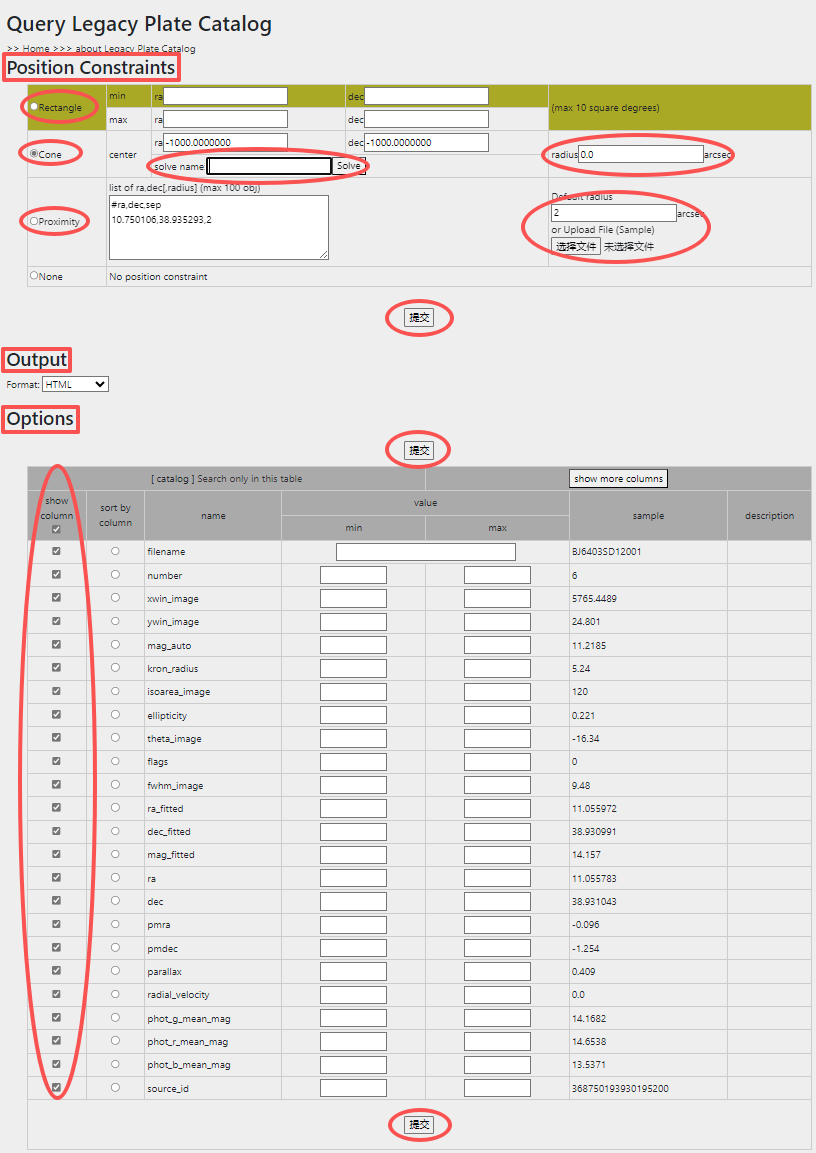Viewport: 816px width, 1153px height.
Task: Click the 选择文件 file upload button
Action: (x=575, y=246)
